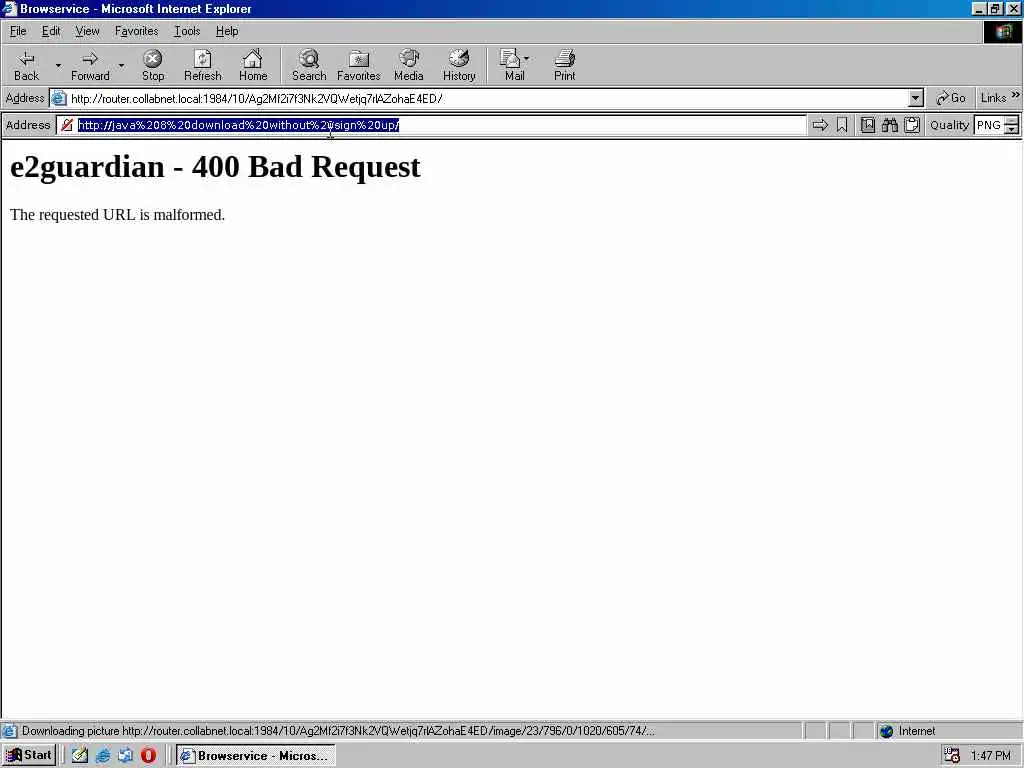Open the Browservice bookmarks book icon

868,125
